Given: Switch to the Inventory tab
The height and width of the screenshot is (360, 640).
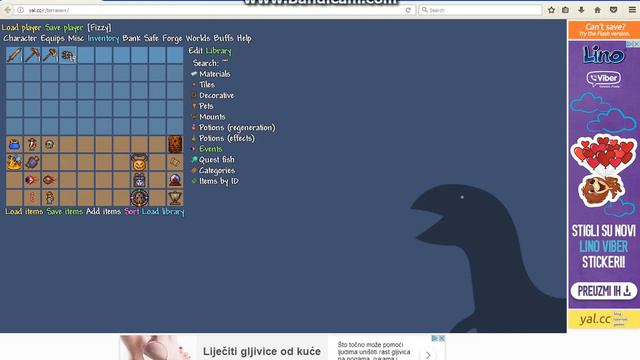Looking at the screenshot, I should 103,38.
